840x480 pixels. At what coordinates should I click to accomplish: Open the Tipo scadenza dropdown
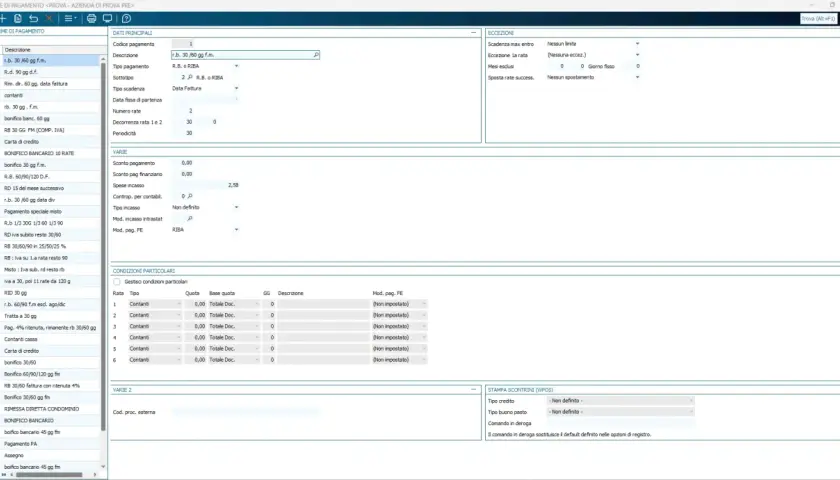coord(236,88)
